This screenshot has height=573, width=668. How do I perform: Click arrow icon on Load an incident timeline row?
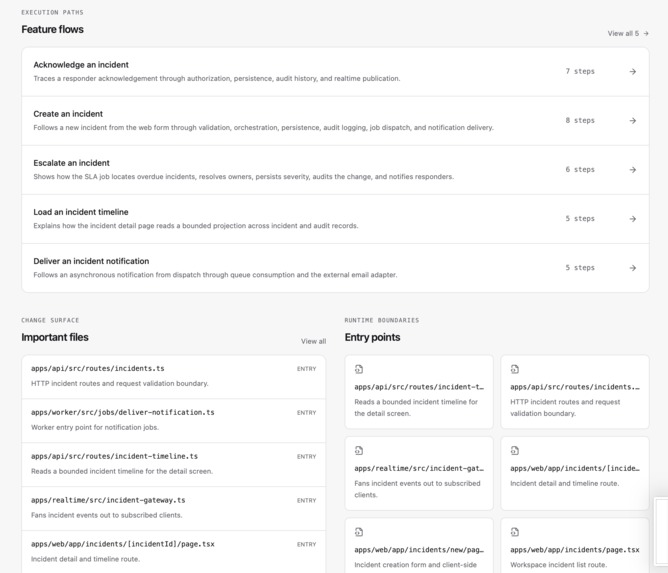[633, 219]
